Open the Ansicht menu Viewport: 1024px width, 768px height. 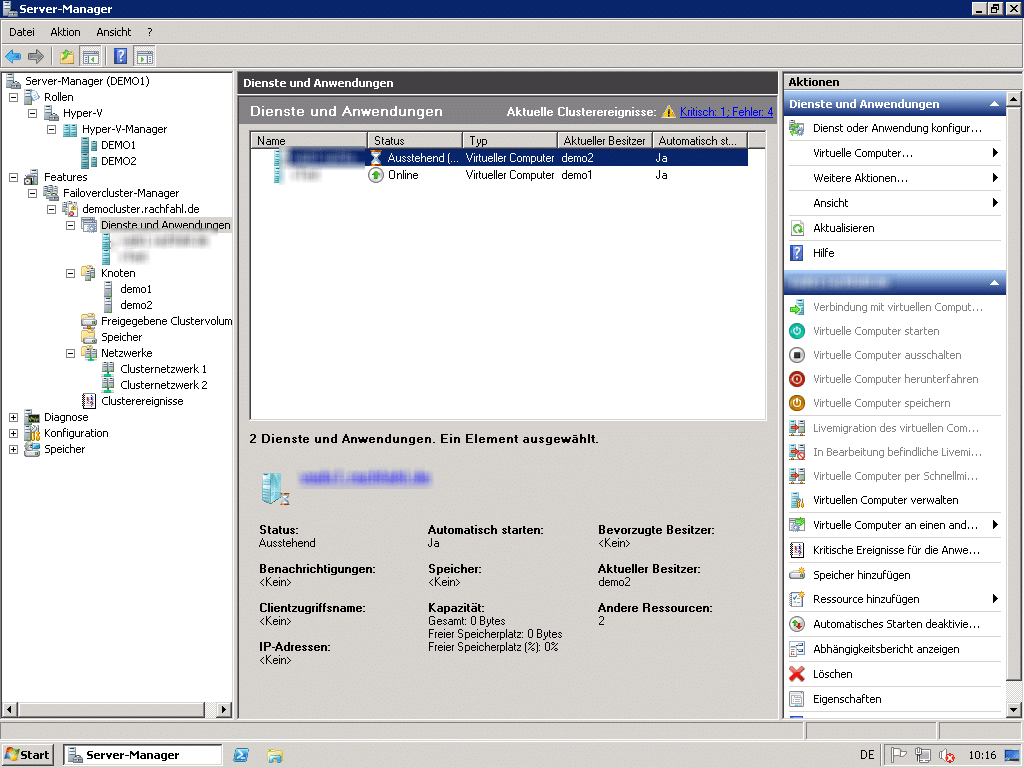(114, 32)
